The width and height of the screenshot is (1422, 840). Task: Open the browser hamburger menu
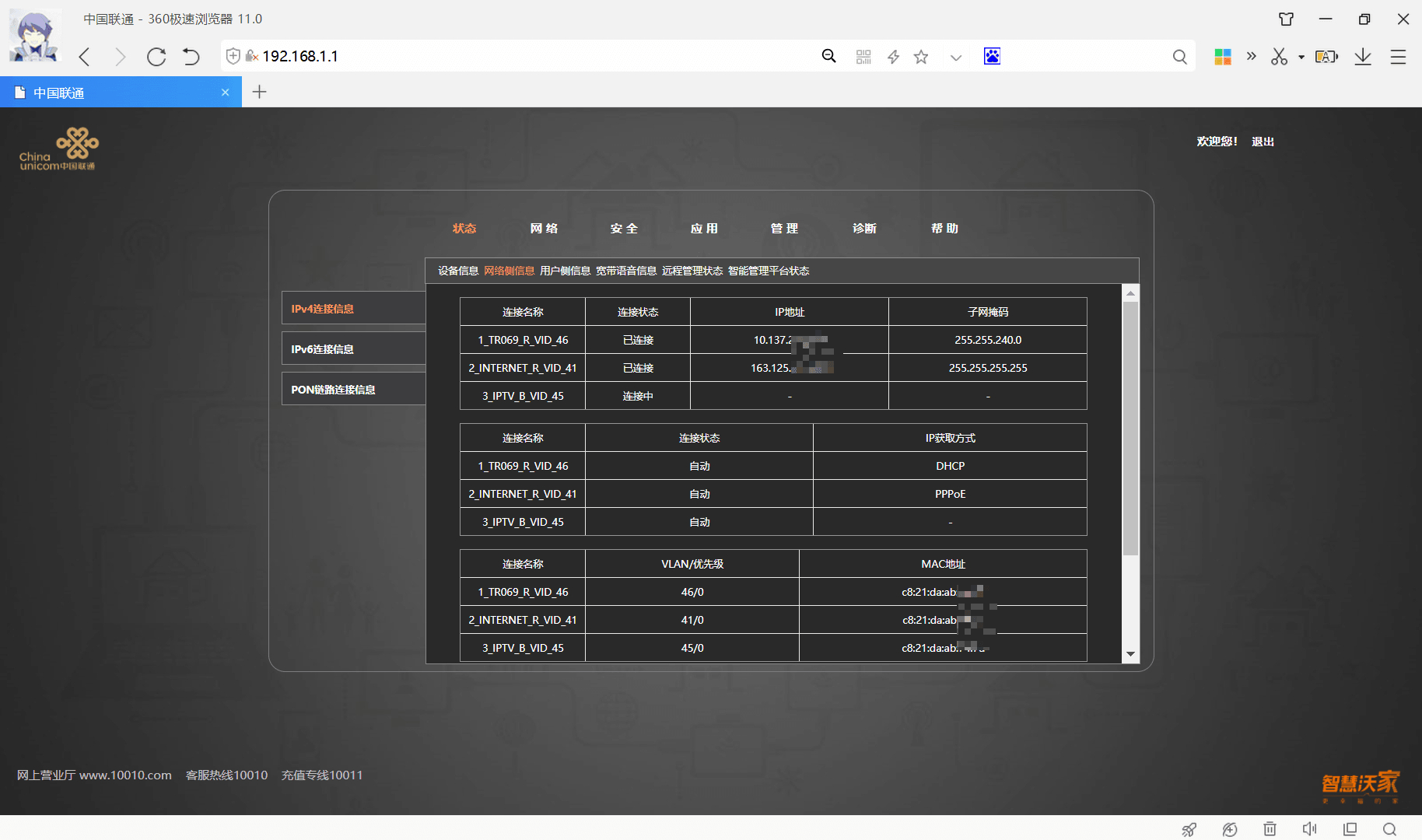point(1398,57)
